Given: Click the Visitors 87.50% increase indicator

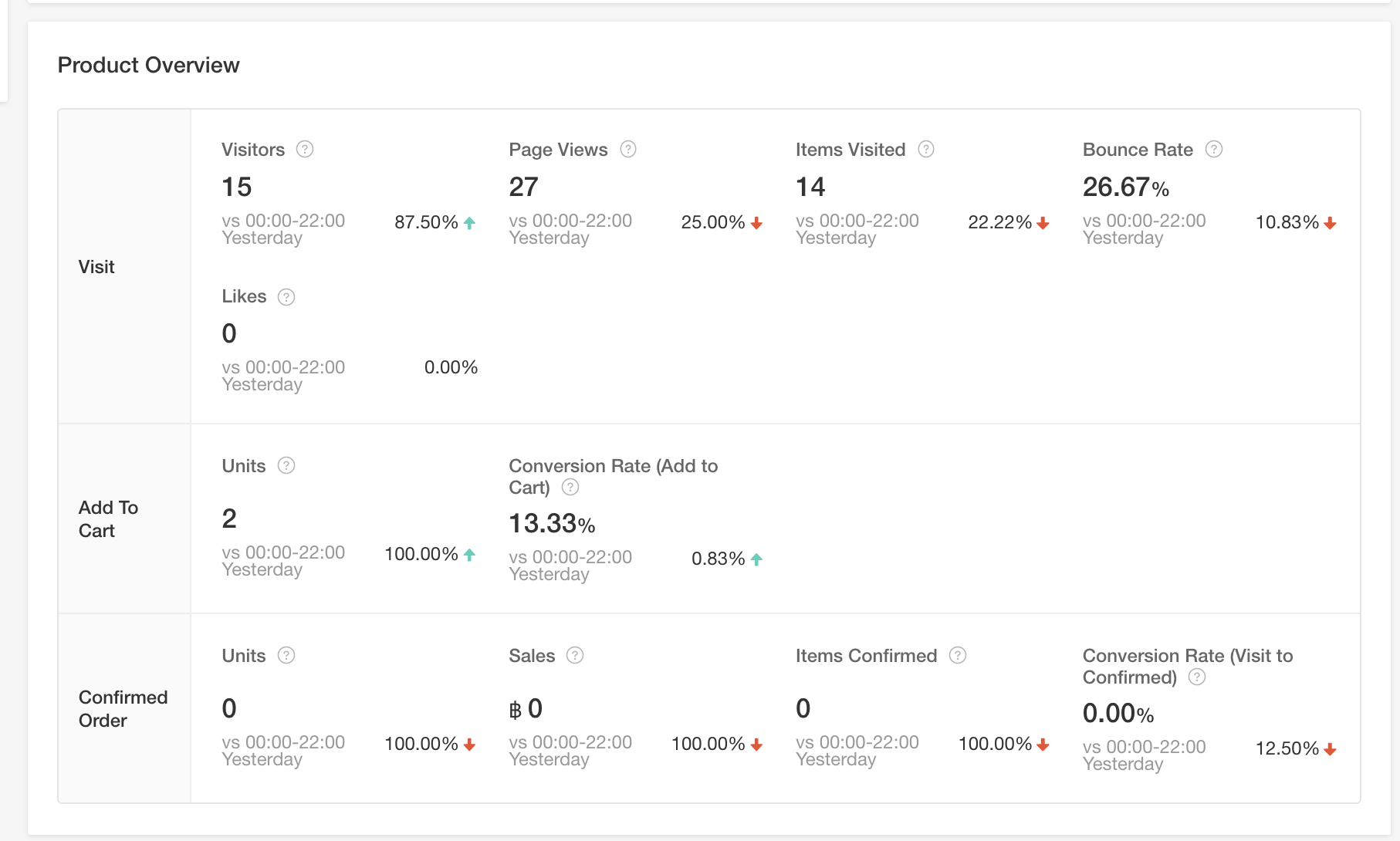Looking at the screenshot, I should [x=435, y=223].
